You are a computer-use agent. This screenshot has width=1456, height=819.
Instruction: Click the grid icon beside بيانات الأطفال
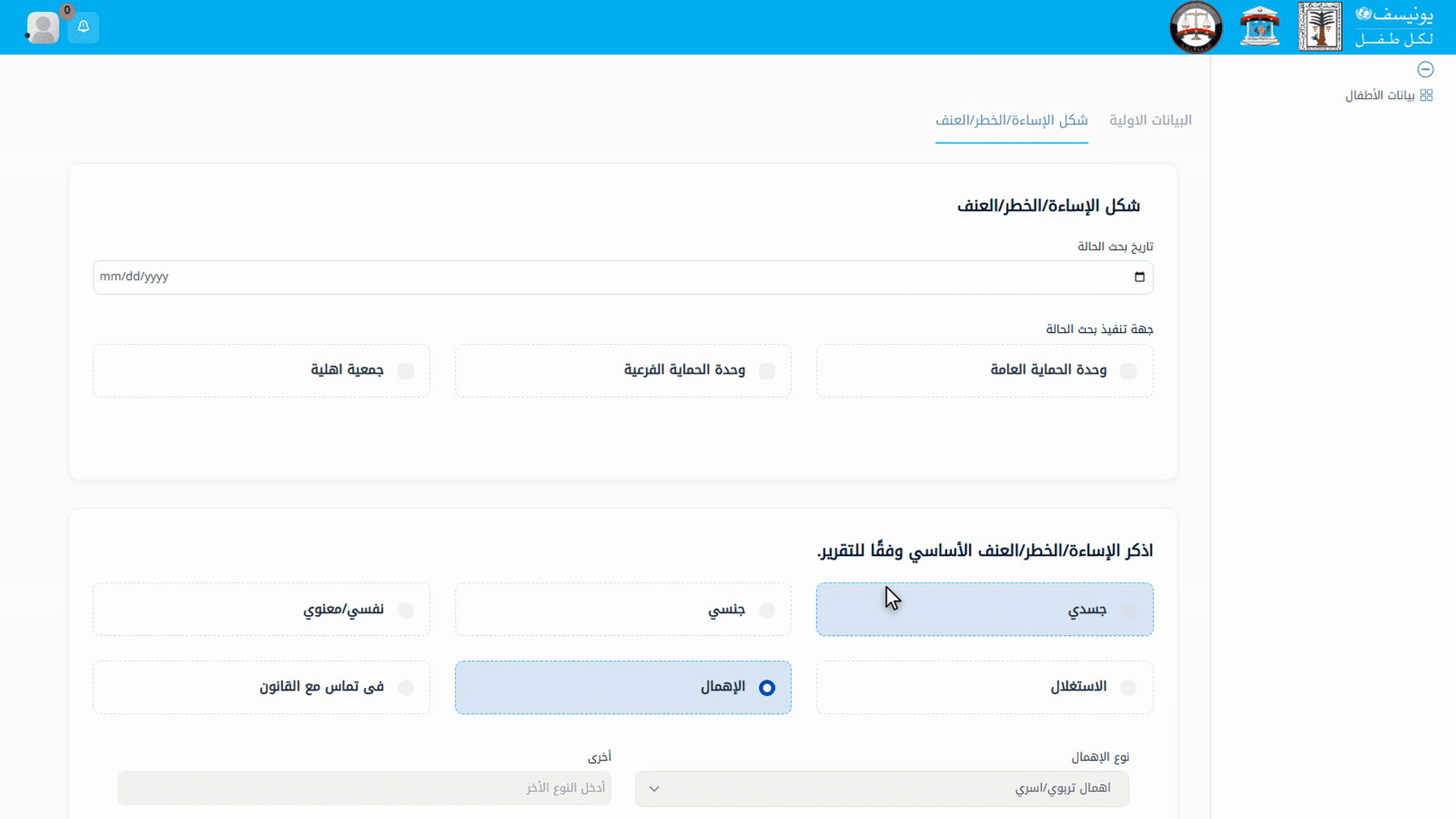tap(1426, 96)
